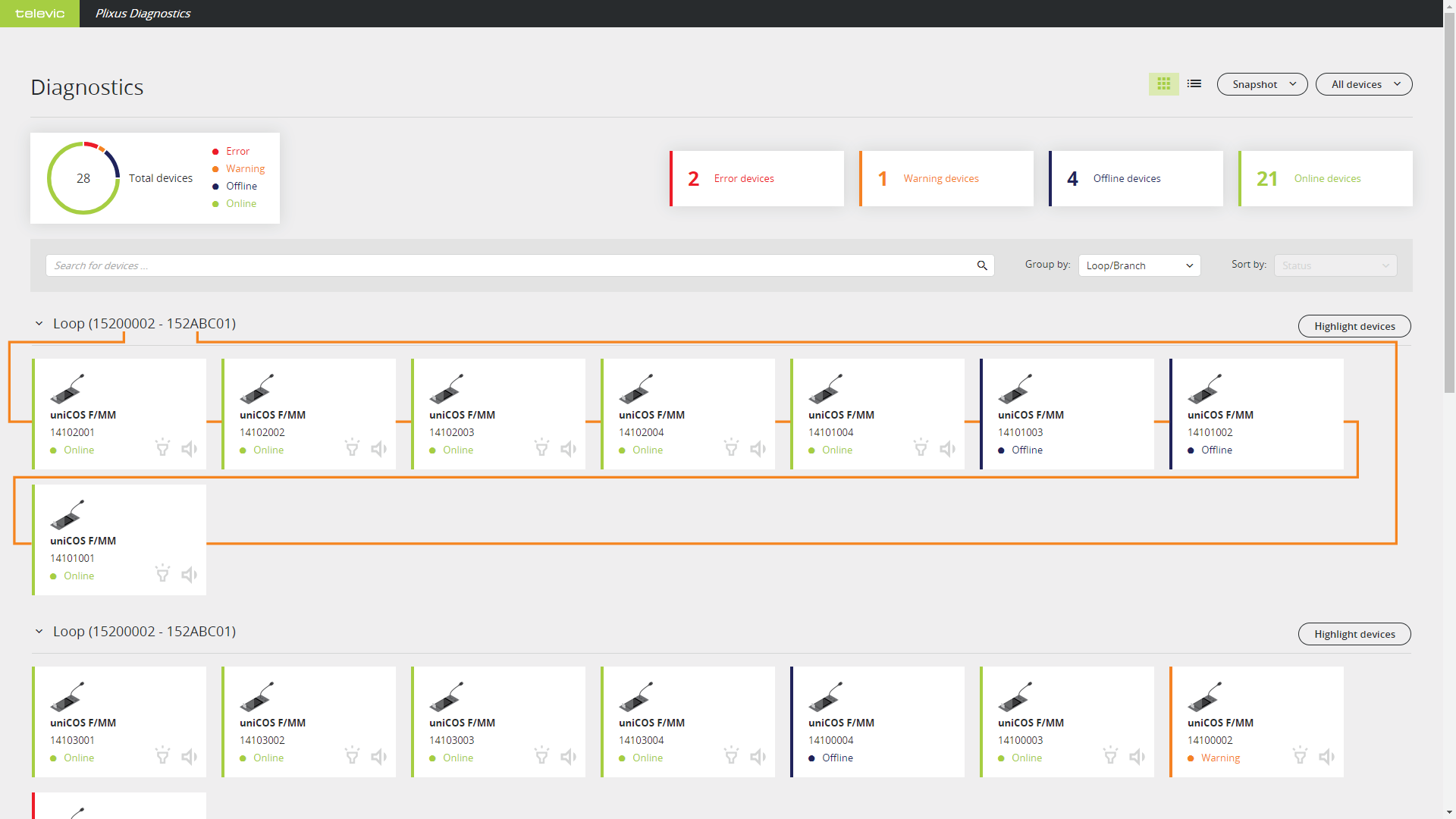Open the Snapshot dropdown
The image size is (1456, 819).
click(x=1262, y=84)
